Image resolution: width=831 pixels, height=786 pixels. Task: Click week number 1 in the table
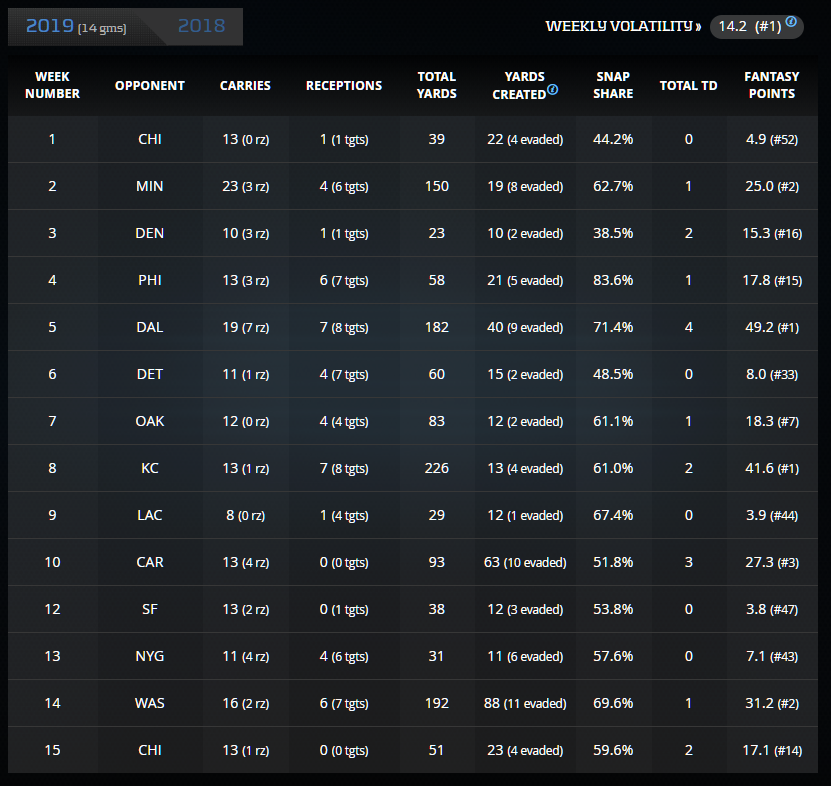[52, 139]
